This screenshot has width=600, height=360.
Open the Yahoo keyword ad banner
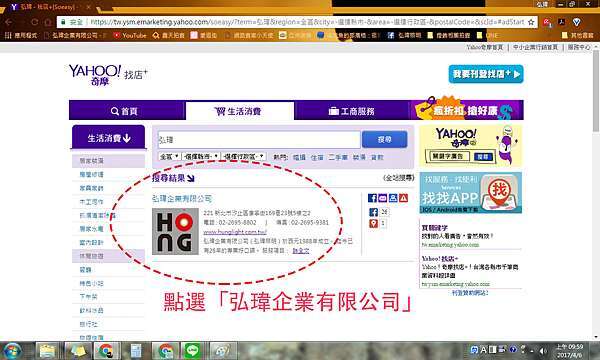pos(470,146)
